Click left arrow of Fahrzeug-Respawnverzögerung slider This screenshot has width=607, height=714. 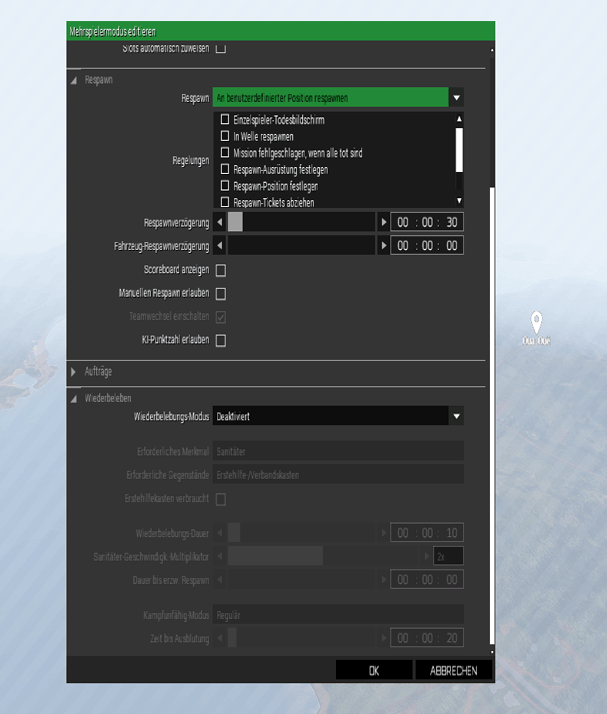[x=220, y=246]
